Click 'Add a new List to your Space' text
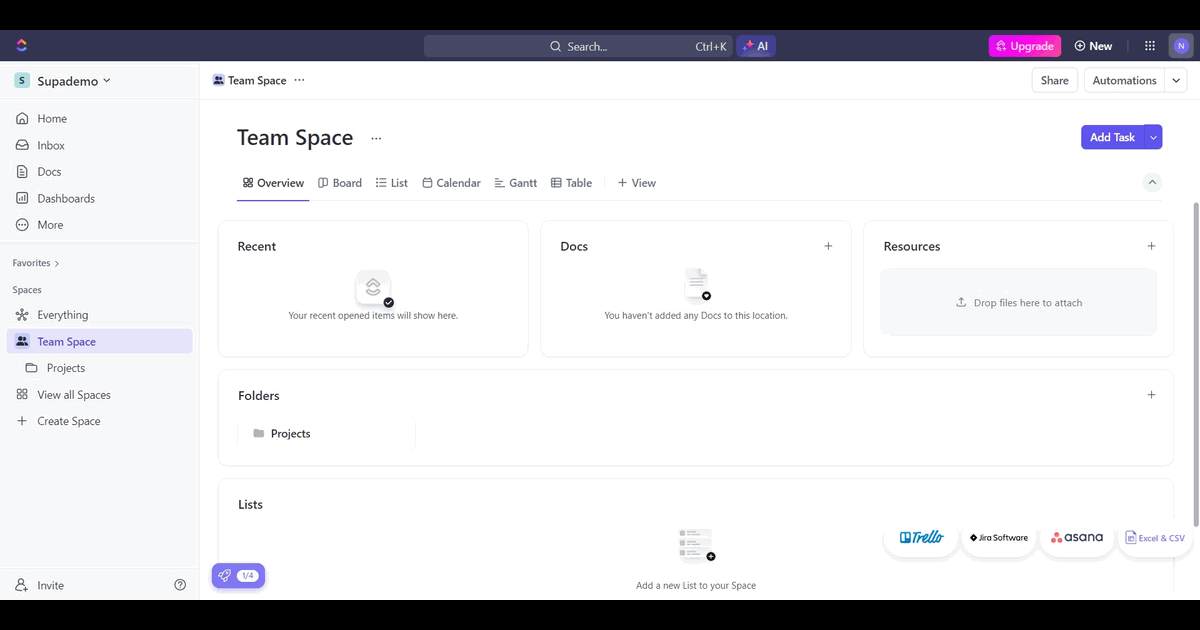Image resolution: width=1200 pixels, height=630 pixels. [x=696, y=585]
